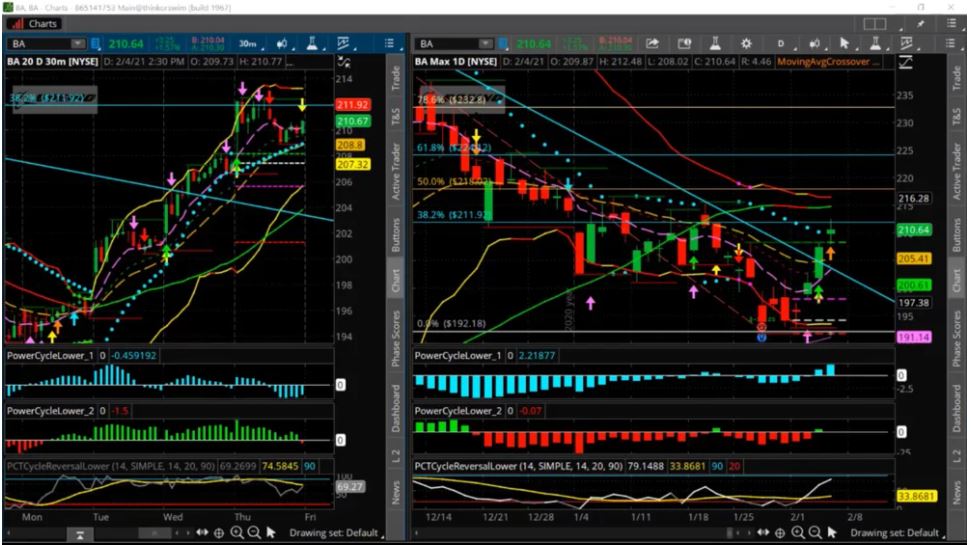Screen dimensions: 972x545
Task: Click left chart crosshair icon
Action: (x=219, y=532)
